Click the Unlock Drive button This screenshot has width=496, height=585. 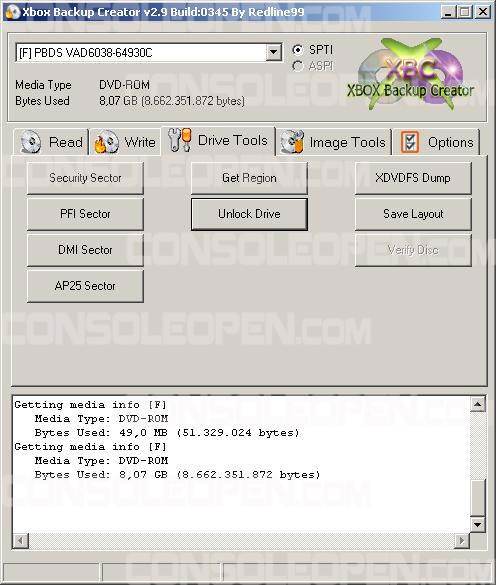click(x=249, y=214)
